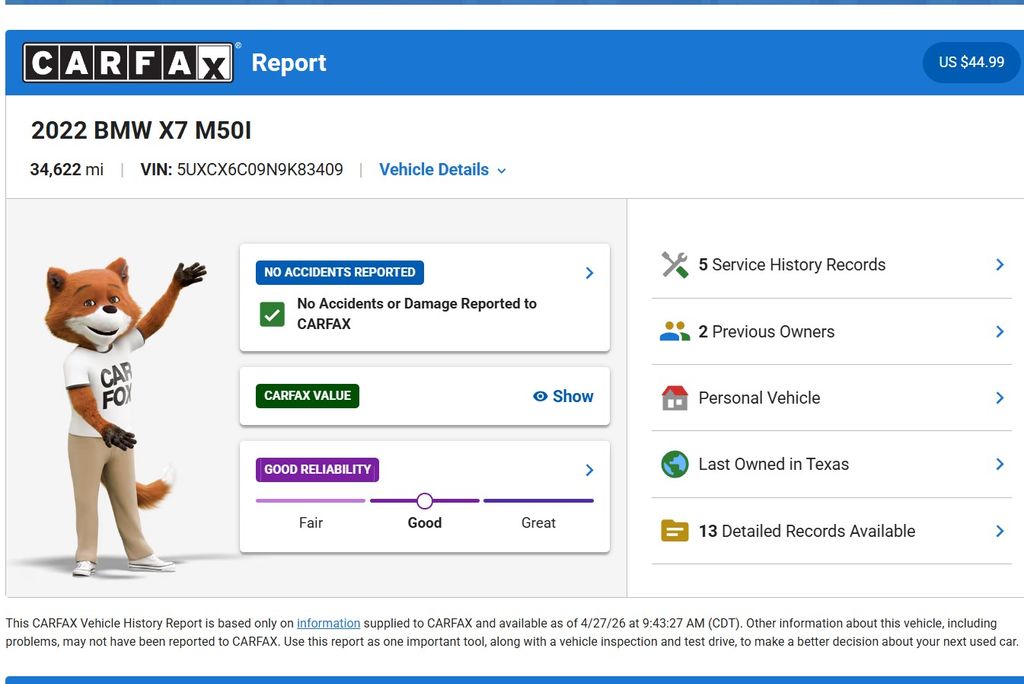Click the US $44.99 price button
Viewport: 1024px width, 684px height.
(971, 62)
